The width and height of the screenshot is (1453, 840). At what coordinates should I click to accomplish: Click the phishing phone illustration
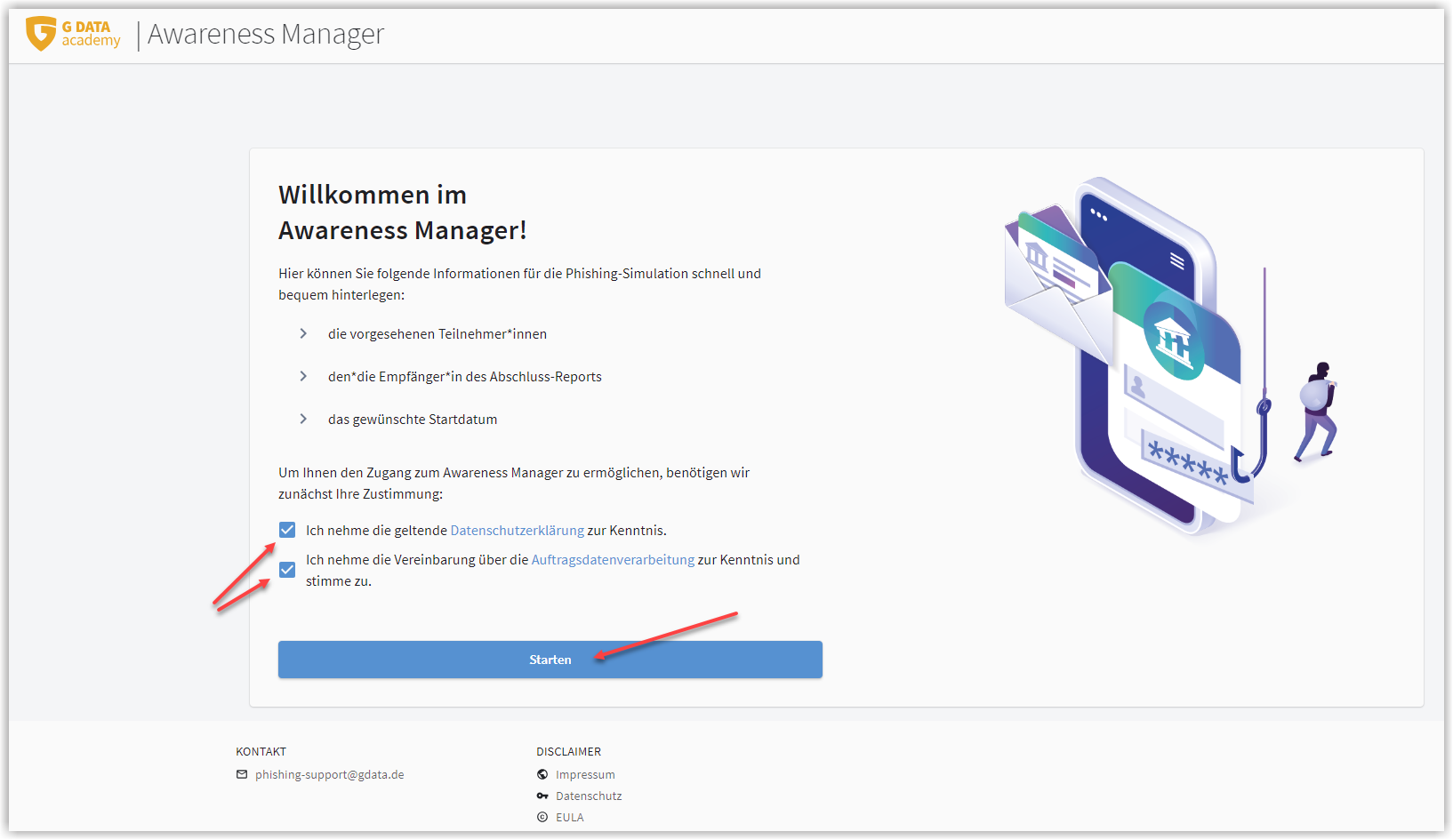[1169, 356]
